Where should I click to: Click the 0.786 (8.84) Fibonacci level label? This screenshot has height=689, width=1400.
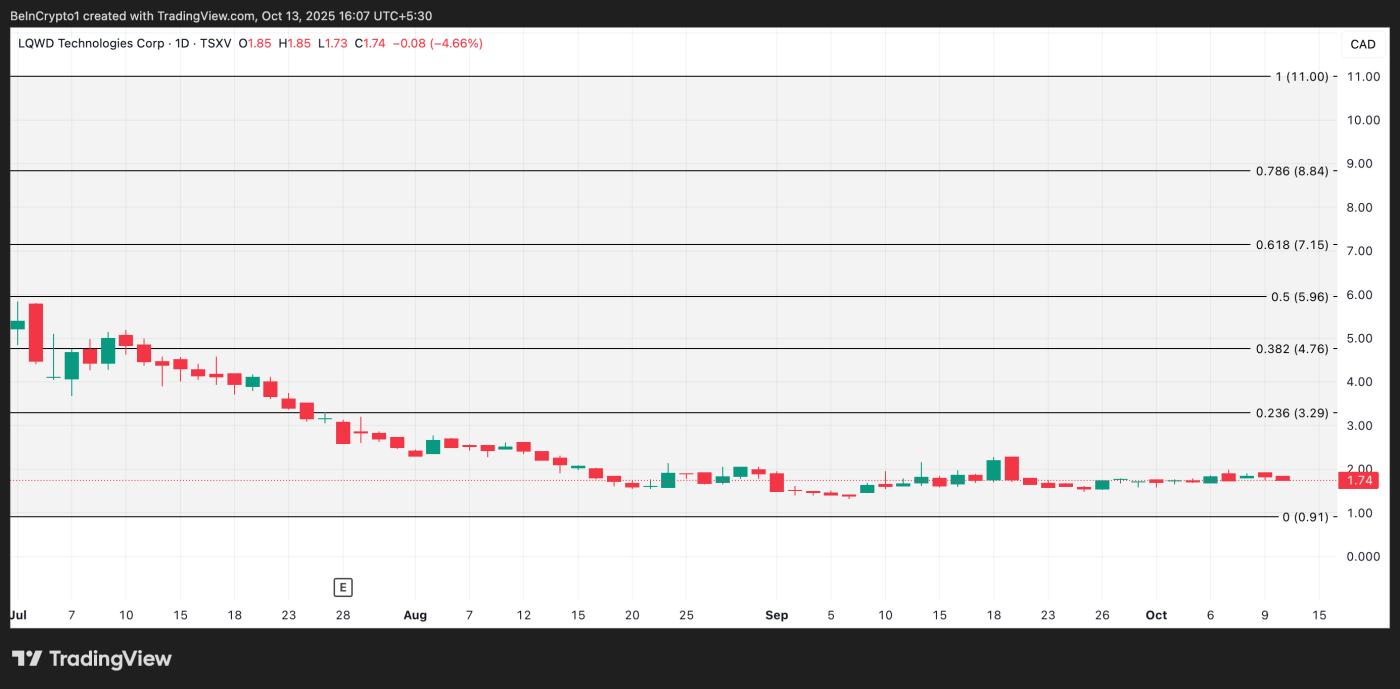[1291, 171]
